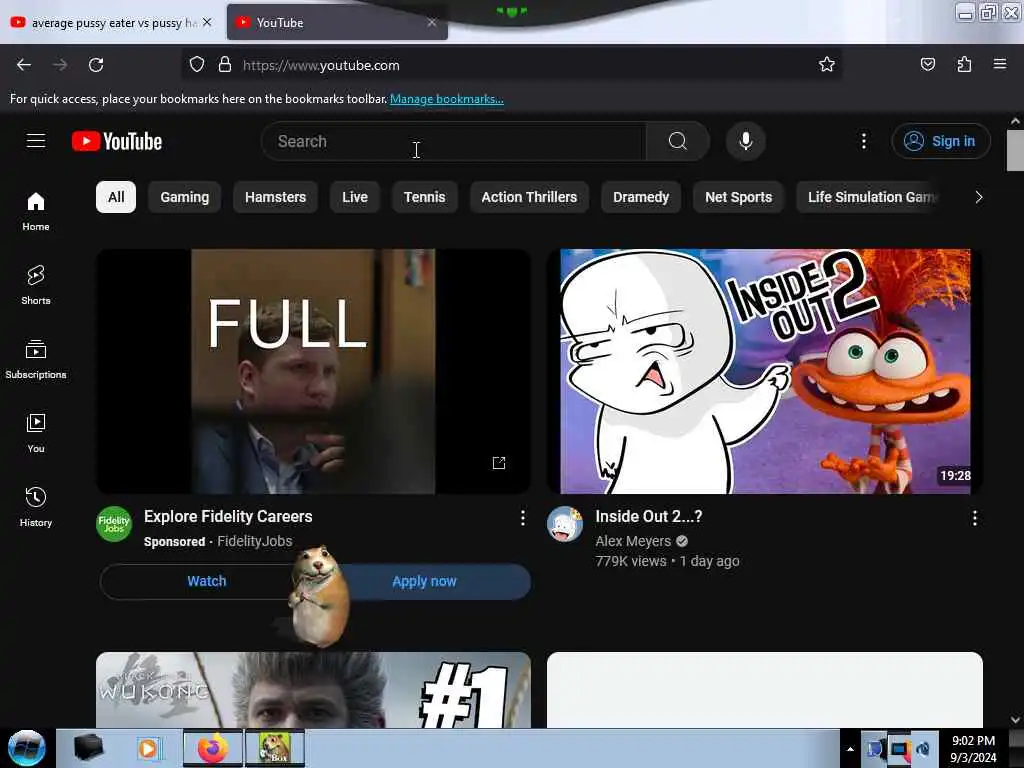Open the Manage bookmarks link
The image size is (1024, 768).
click(447, 99)
